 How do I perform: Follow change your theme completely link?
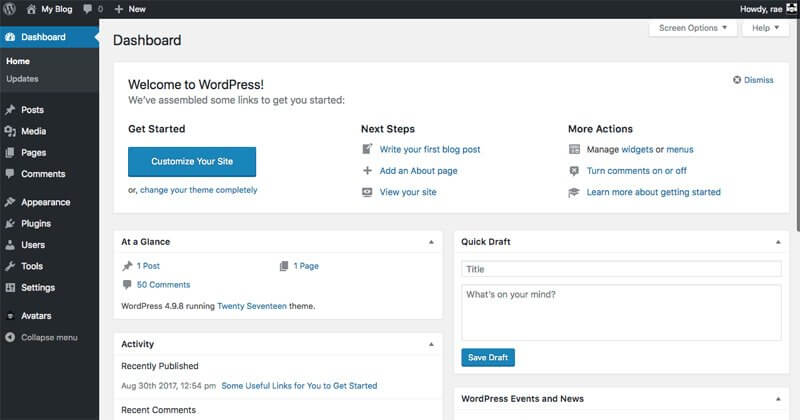198,190
